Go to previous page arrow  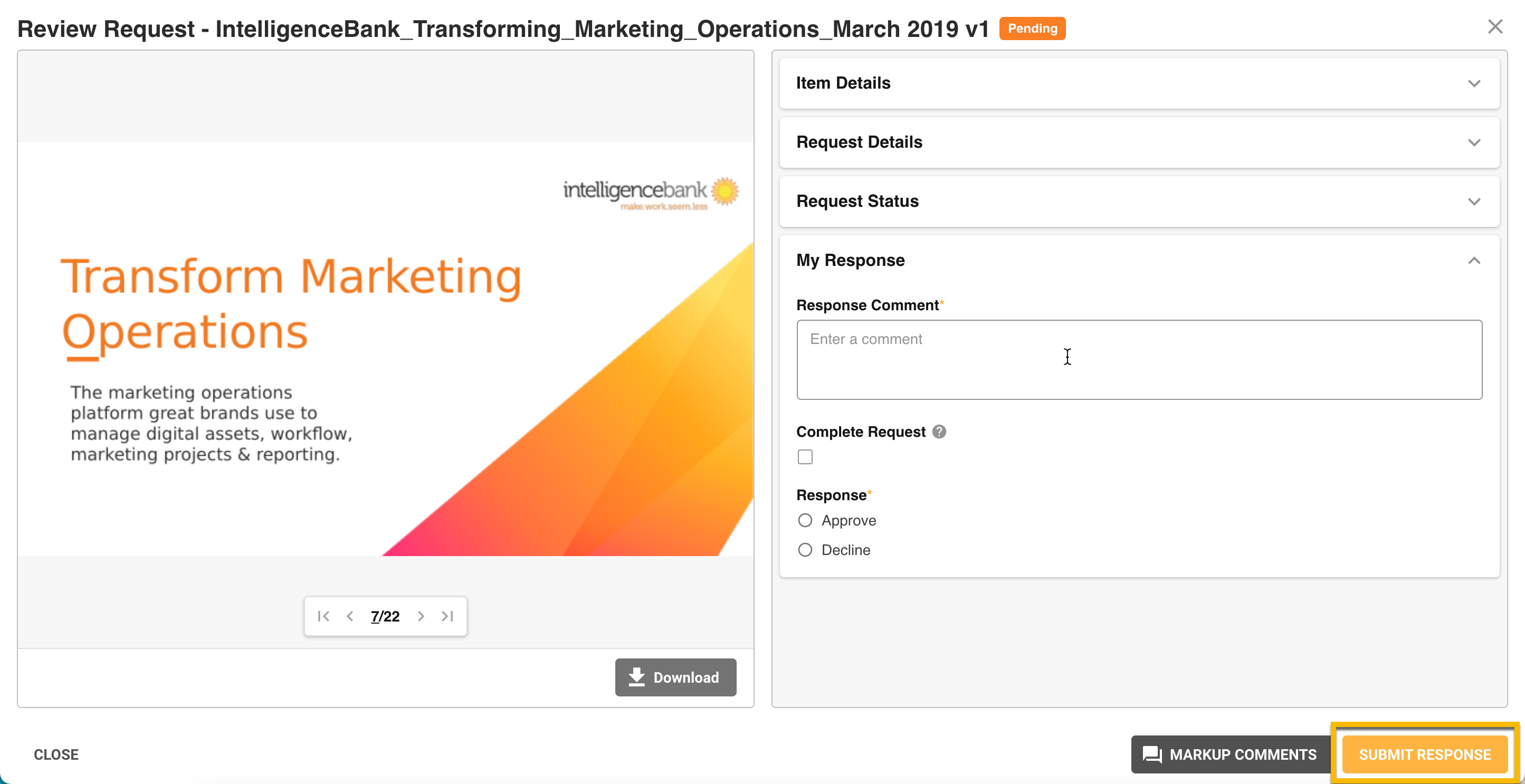coord(350,616)
